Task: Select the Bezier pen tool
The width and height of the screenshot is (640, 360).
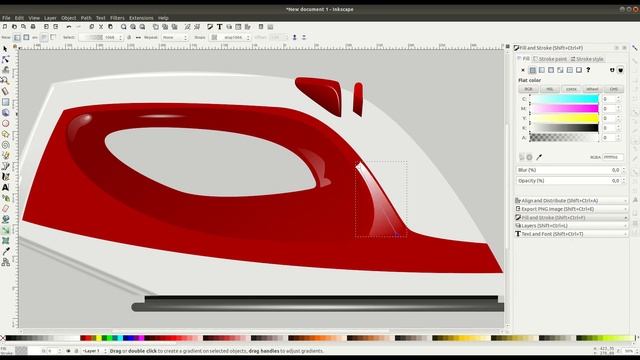Action: tap(5, 166)
